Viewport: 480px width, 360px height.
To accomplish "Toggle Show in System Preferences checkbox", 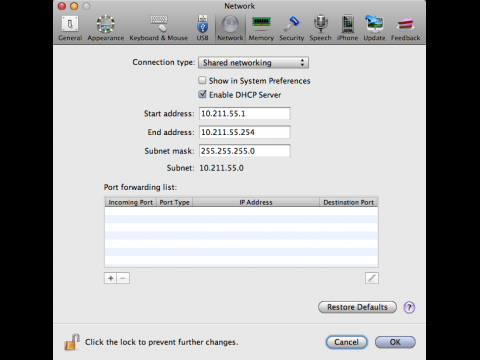I will (x=202, y=80).
